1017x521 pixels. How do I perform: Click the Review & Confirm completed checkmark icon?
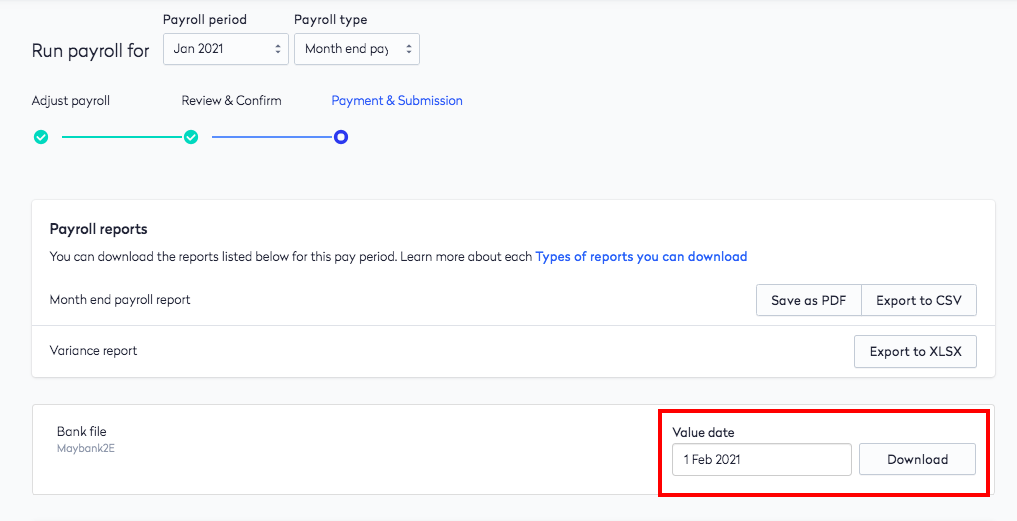[191, 137]
